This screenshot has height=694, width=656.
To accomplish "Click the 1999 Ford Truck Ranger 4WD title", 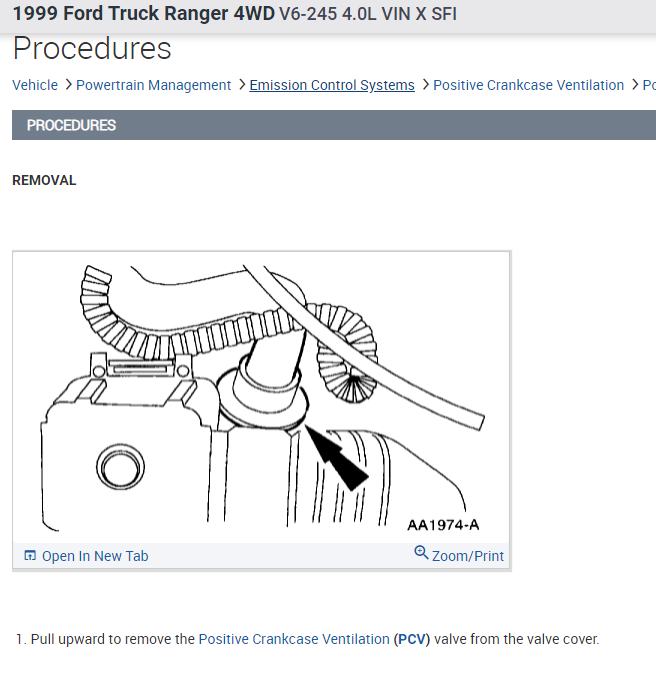I will click(144, 14).
